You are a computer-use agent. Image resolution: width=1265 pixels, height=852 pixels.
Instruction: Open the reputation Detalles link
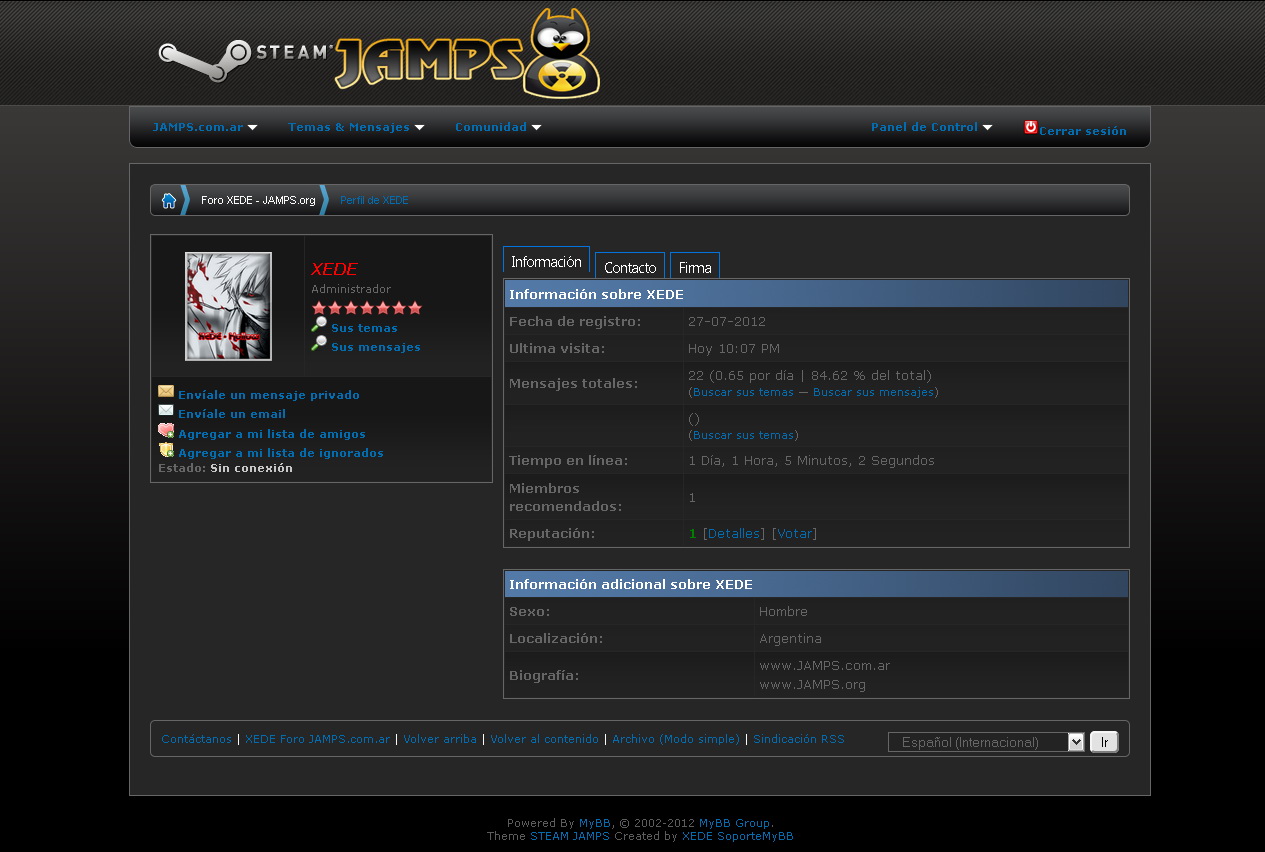coord(734,534)
